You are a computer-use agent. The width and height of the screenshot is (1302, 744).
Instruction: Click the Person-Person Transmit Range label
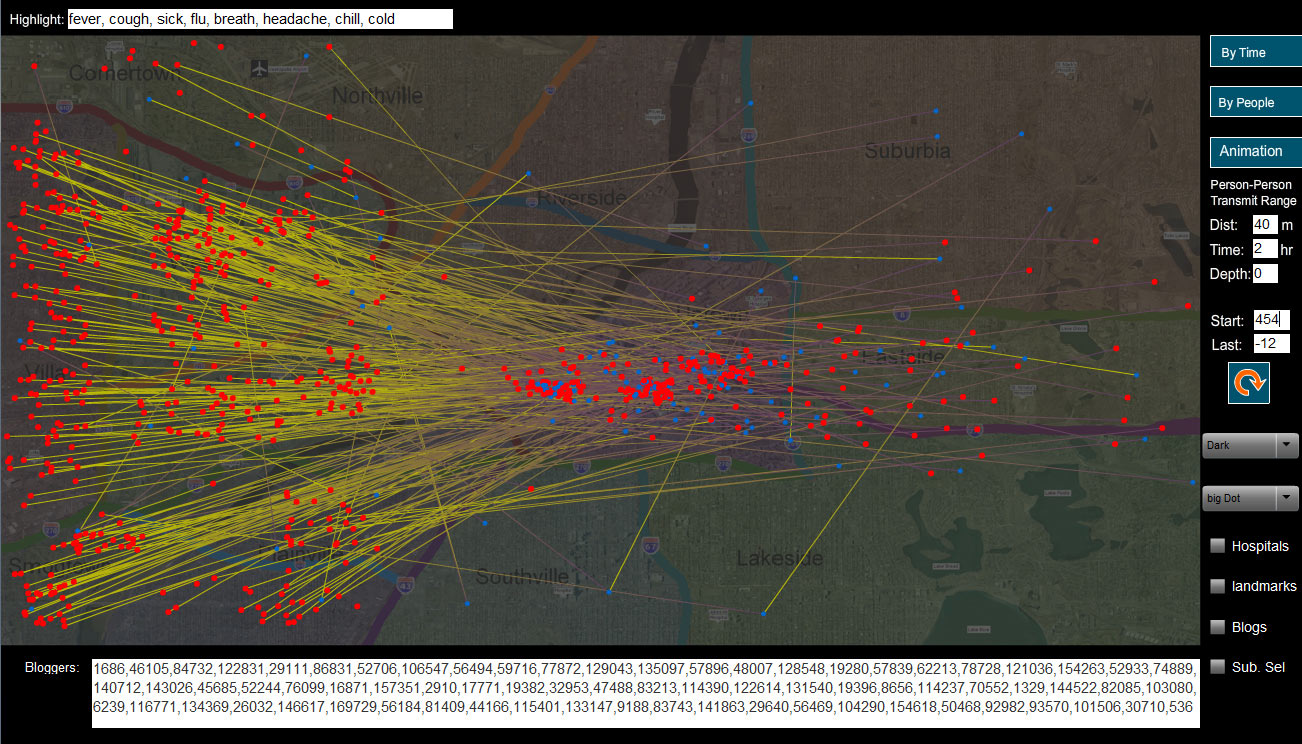1253,193
